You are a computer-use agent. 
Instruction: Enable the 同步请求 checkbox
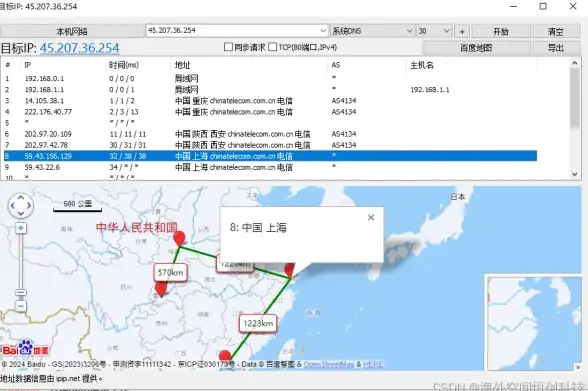point(228,47)
